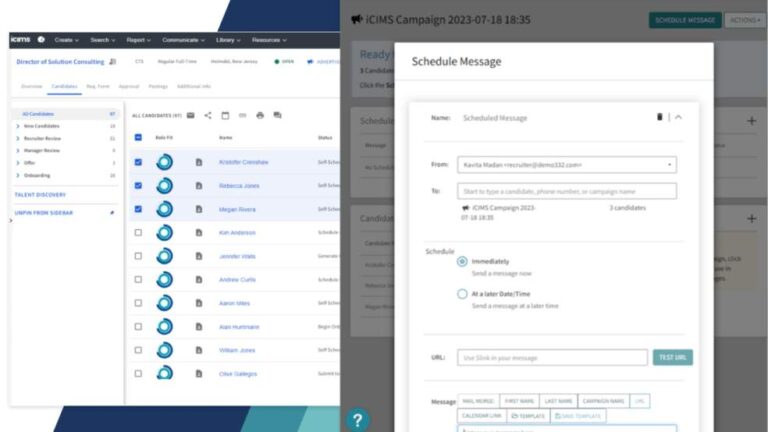Viewport: 768px width, 432px height.
Task: Click the share icon above candidate list
Action: coord(208,115)
